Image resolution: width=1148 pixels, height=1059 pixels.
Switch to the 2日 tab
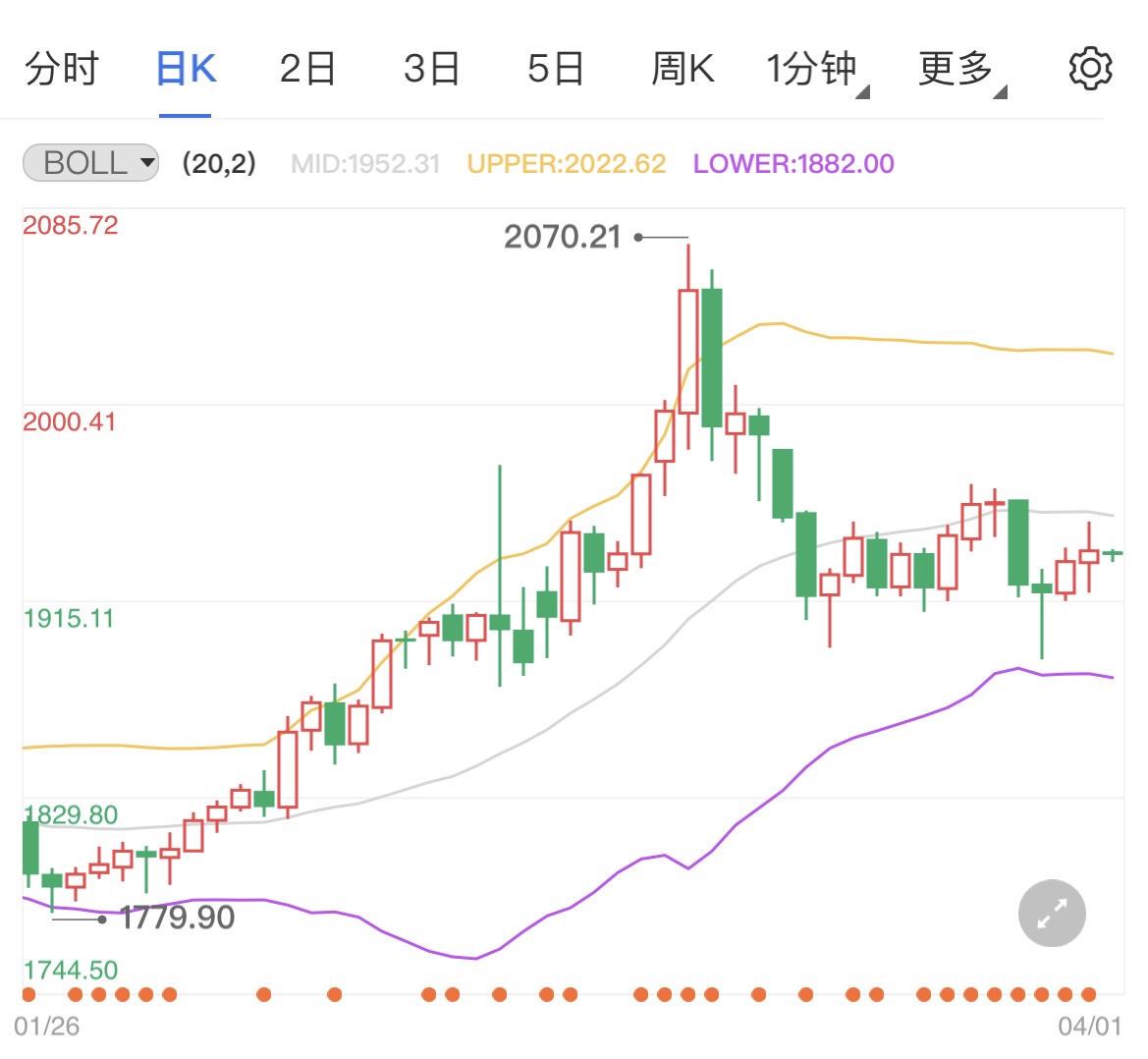[x=308, y=68]
